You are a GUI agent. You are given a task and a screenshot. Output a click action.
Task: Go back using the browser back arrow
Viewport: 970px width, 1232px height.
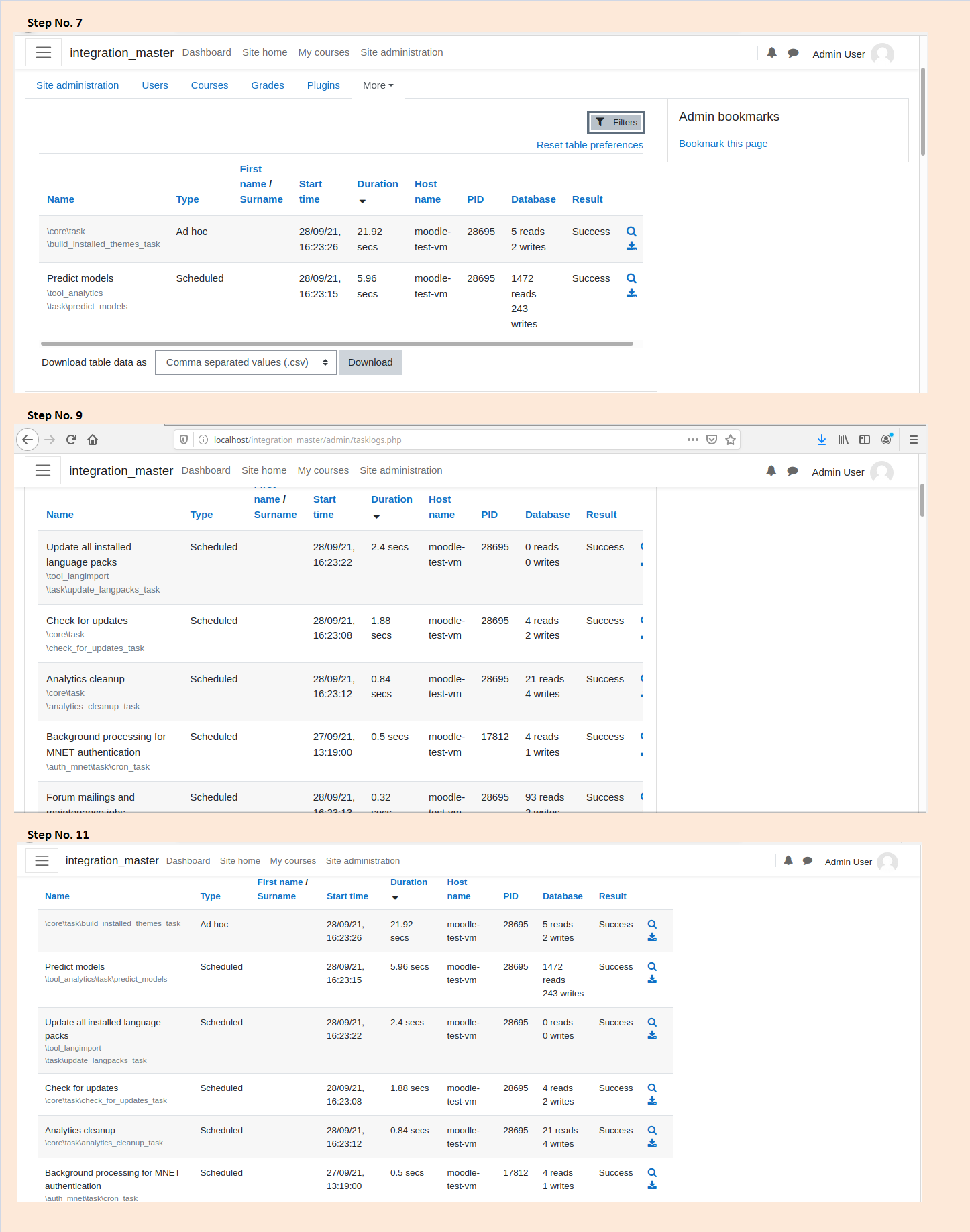click(x=28, y=440)
